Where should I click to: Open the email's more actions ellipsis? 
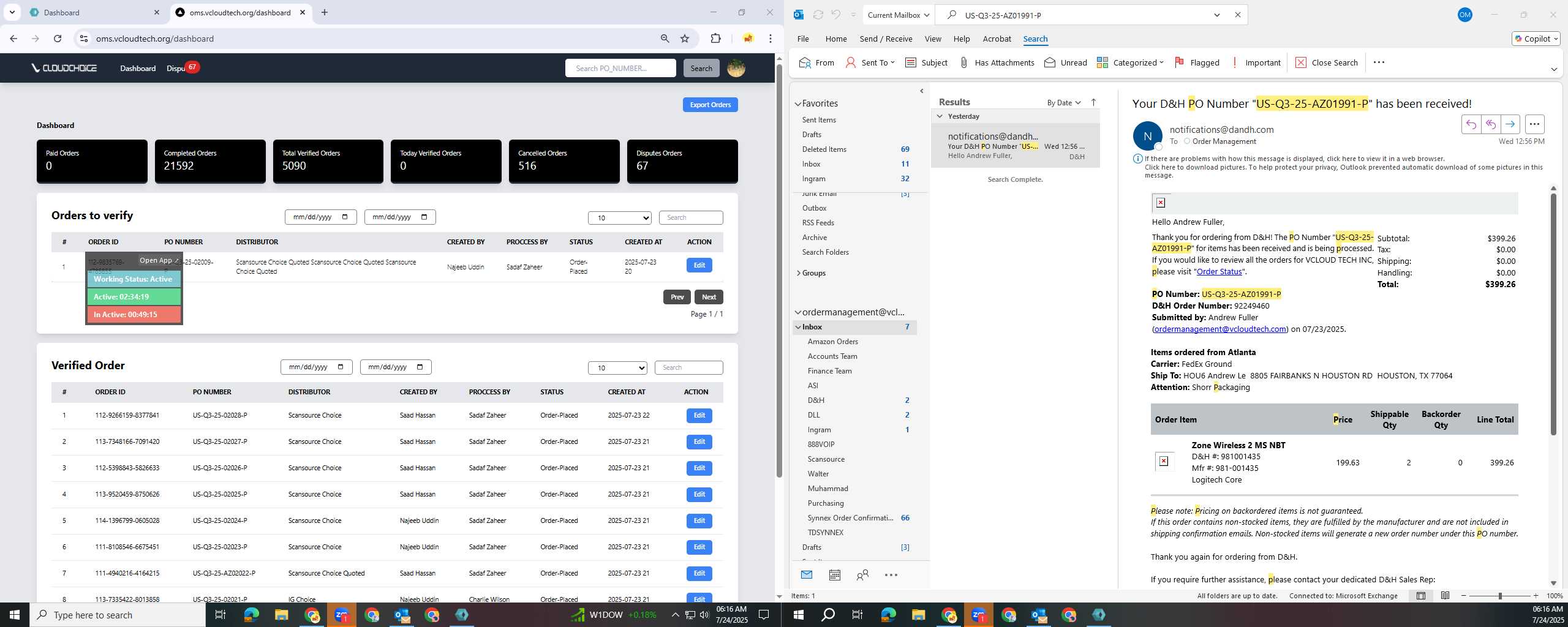tap(1534, 124)
